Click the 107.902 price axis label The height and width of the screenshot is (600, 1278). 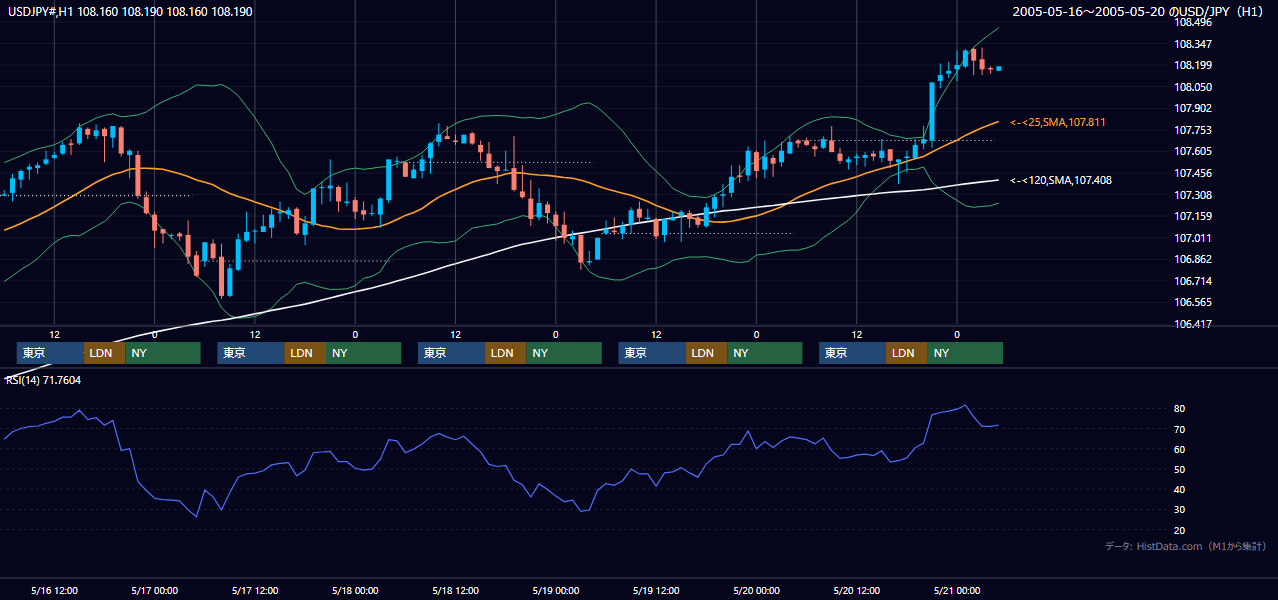click(1194, 108)
